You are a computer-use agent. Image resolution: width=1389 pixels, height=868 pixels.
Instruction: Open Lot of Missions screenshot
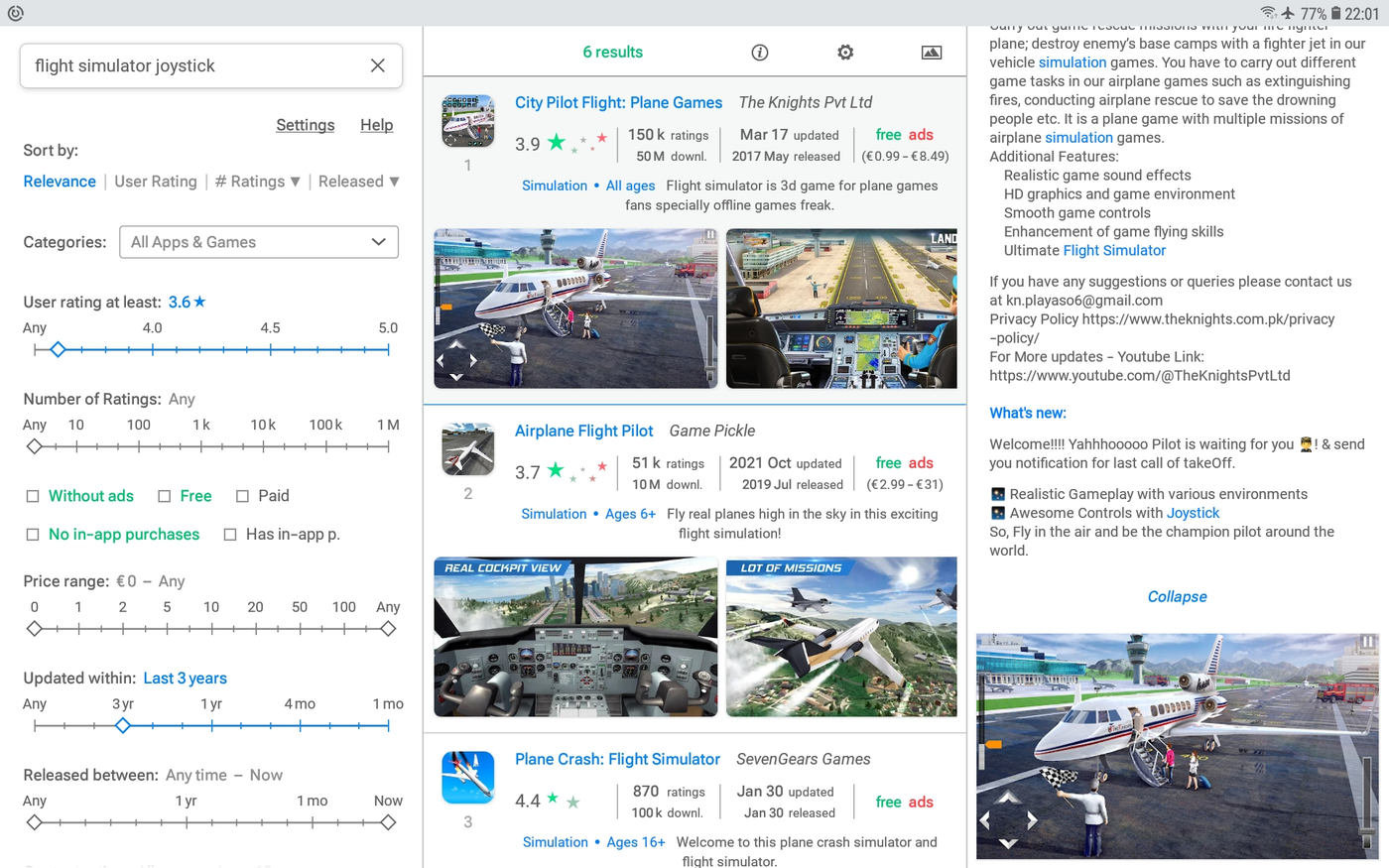pyautogui.click(x=841, y=637)
